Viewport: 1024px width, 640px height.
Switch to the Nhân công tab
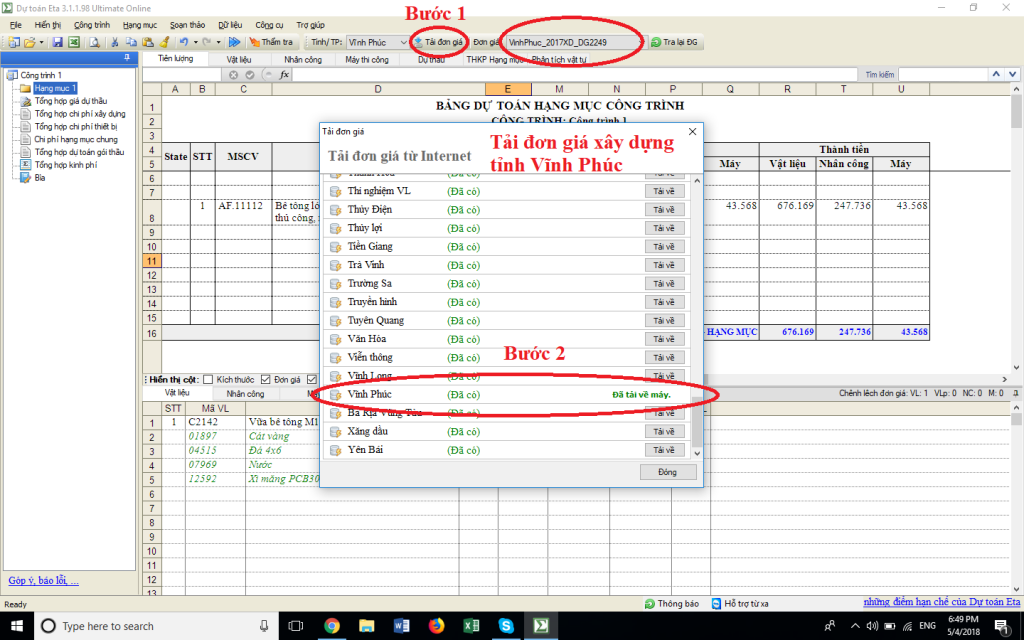click(303, 60)
